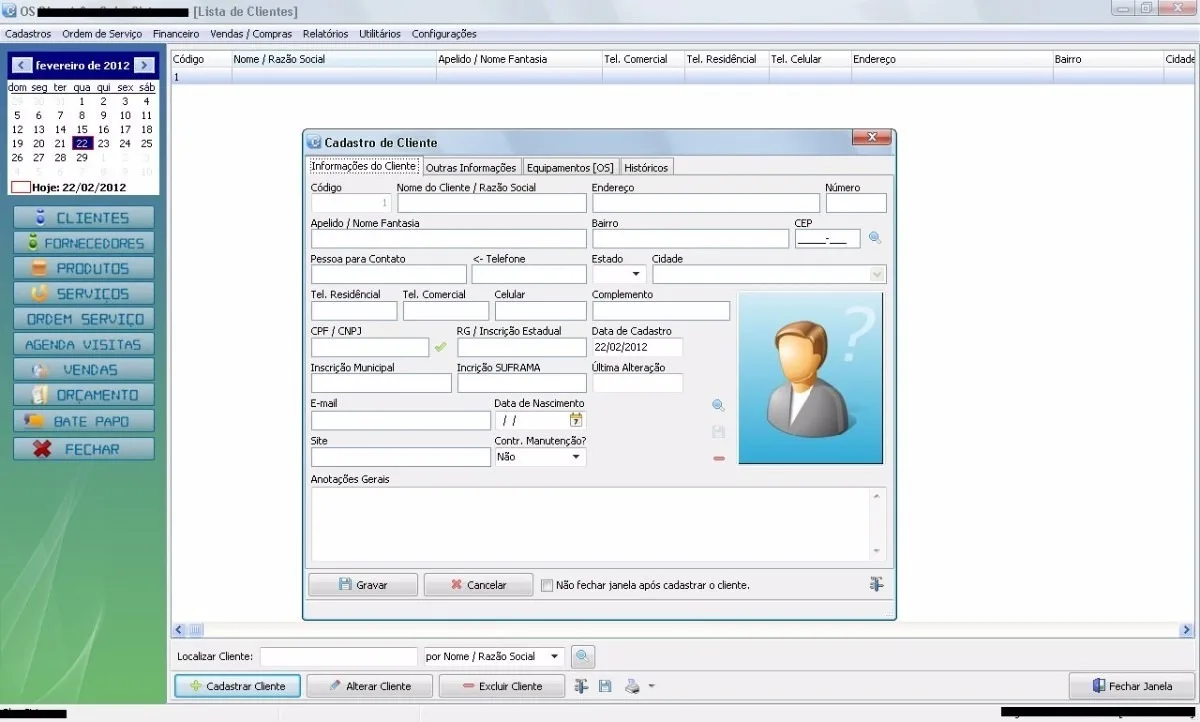Click the printer icon in bottom toolbar

(x=632, y=686)
